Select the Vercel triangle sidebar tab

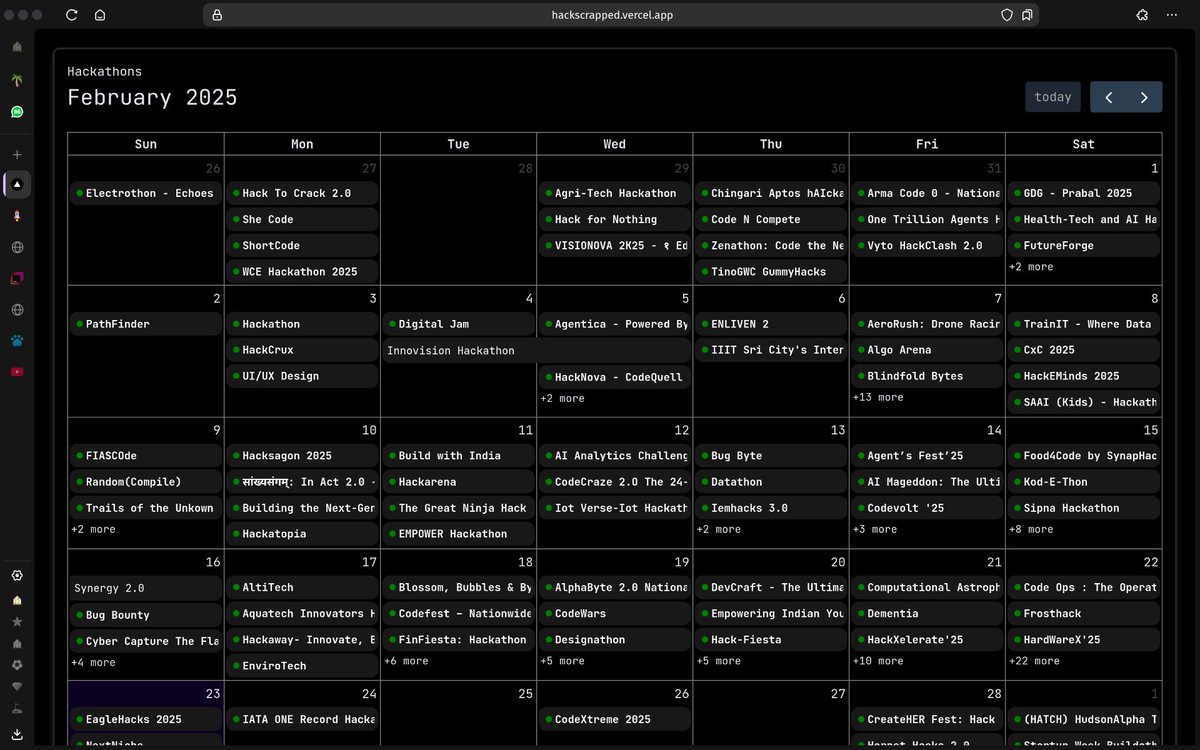click(x=18, y=184)
